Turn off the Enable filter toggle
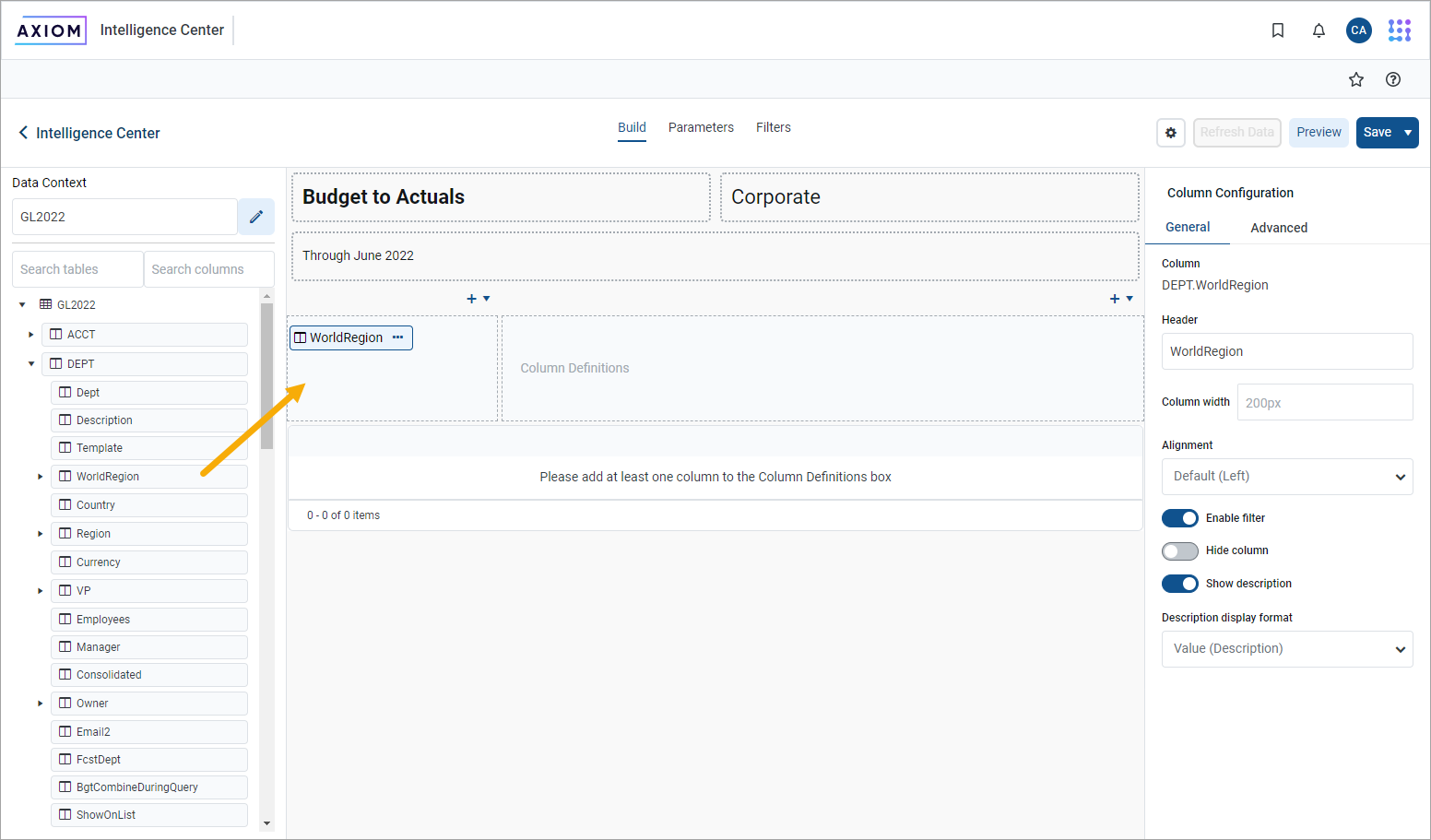The image size is (1431, 840). coord(1179,518)
